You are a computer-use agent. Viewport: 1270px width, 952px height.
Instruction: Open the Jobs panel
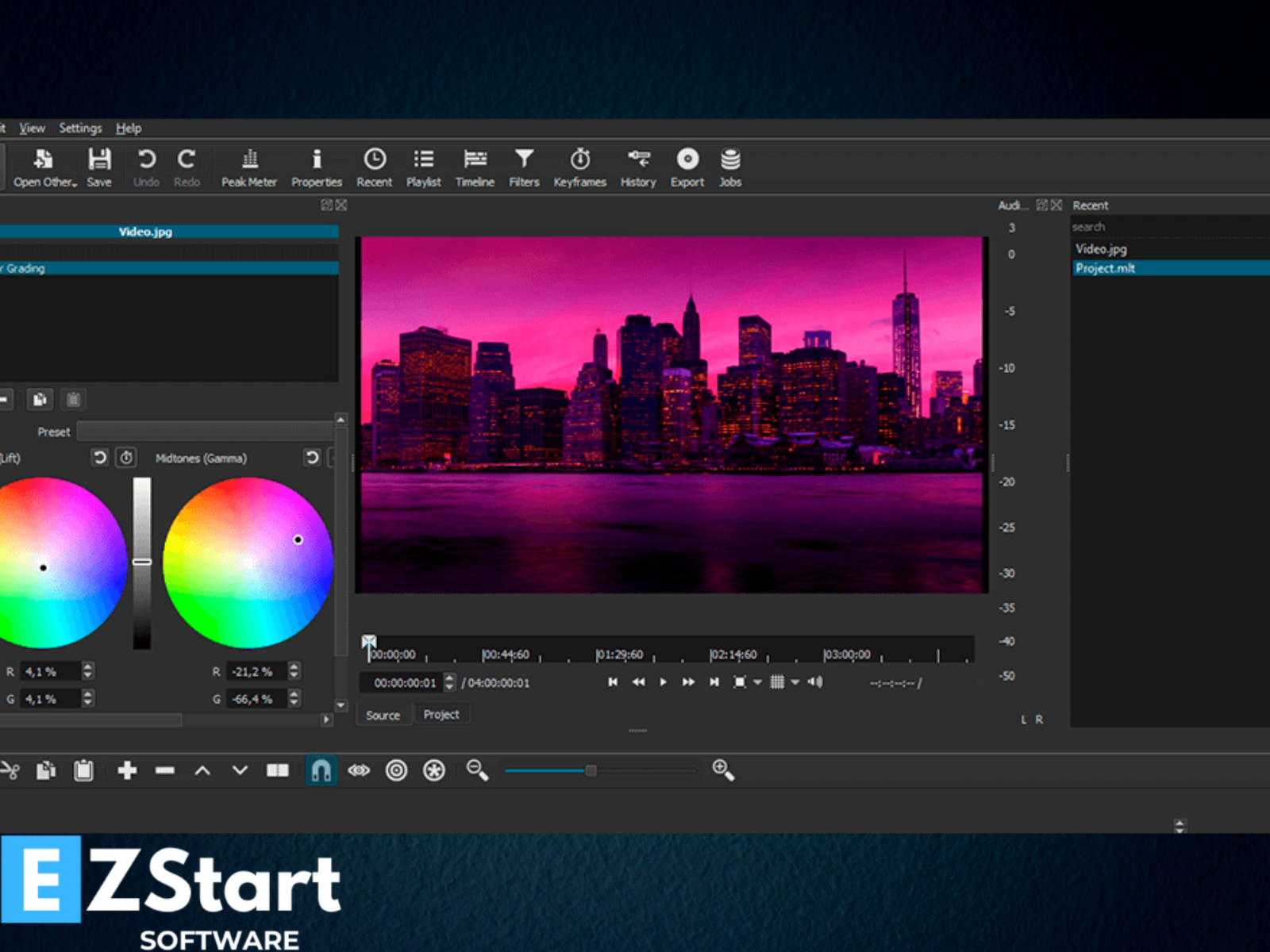730,168
